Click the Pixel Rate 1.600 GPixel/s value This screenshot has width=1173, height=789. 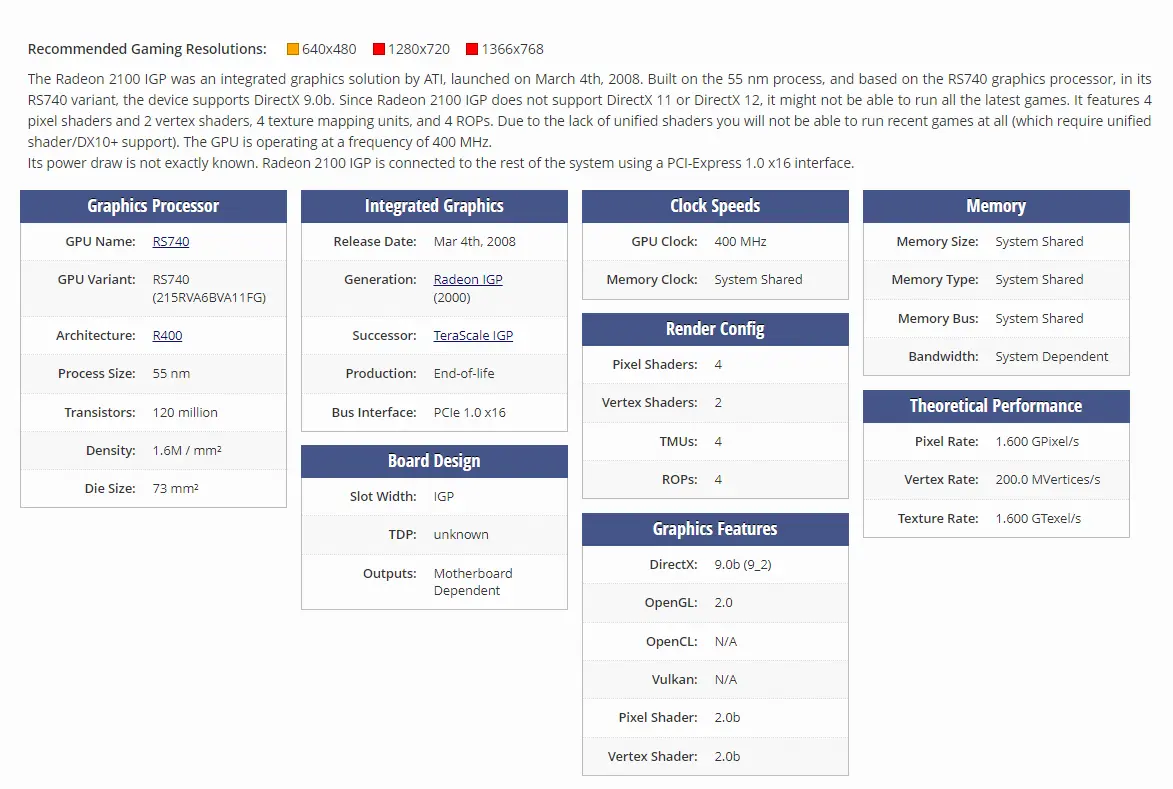tap(1037, 442)
